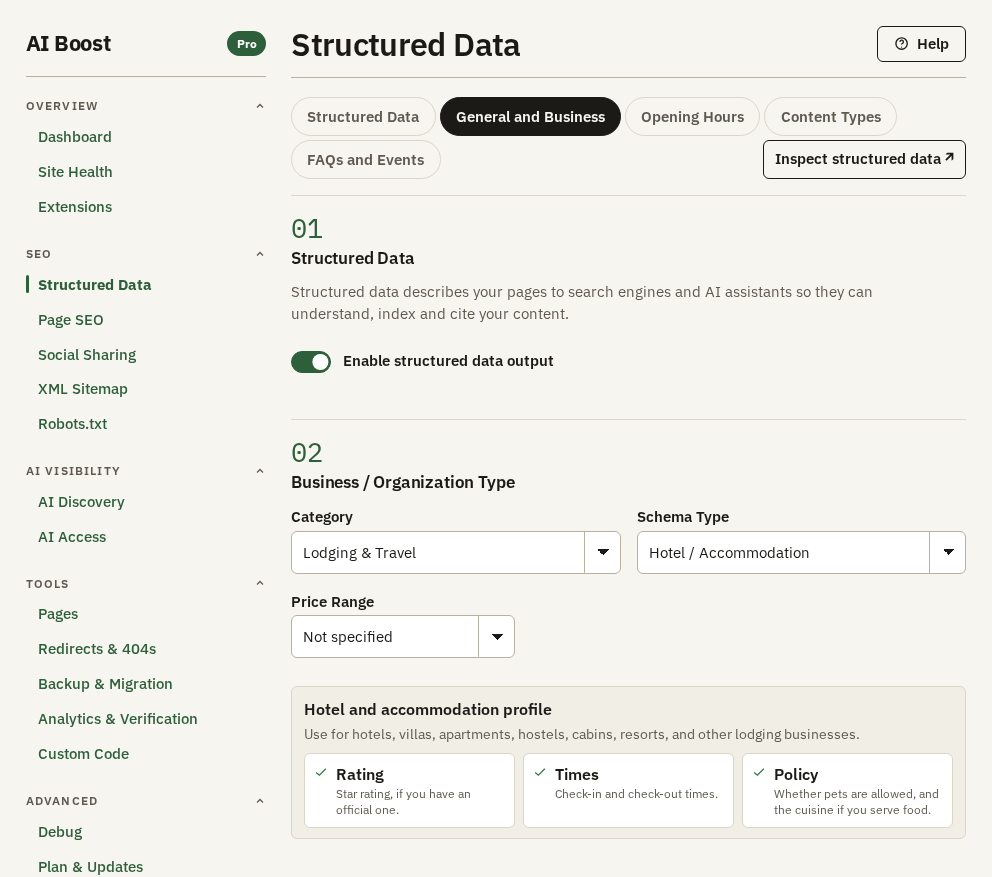Collapse the Overview section chevron

click(259, 106)
